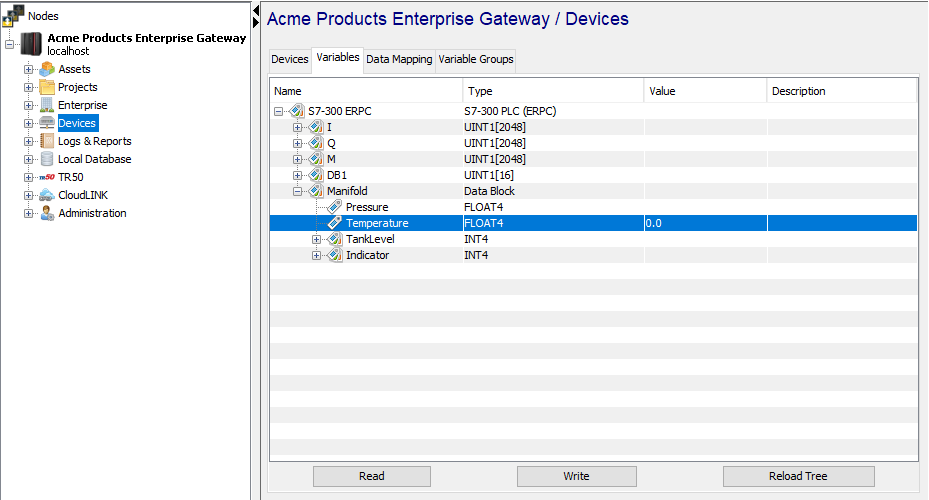Expand the I variable array

(297, 127)
